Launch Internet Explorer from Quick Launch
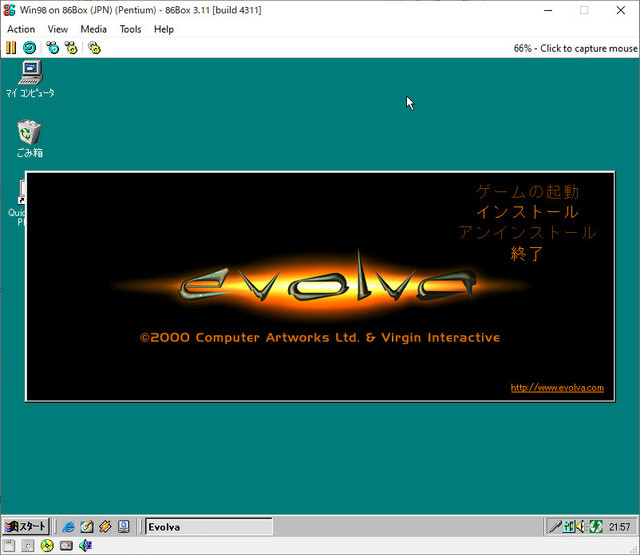640x555 pixels. coord(68,527)
